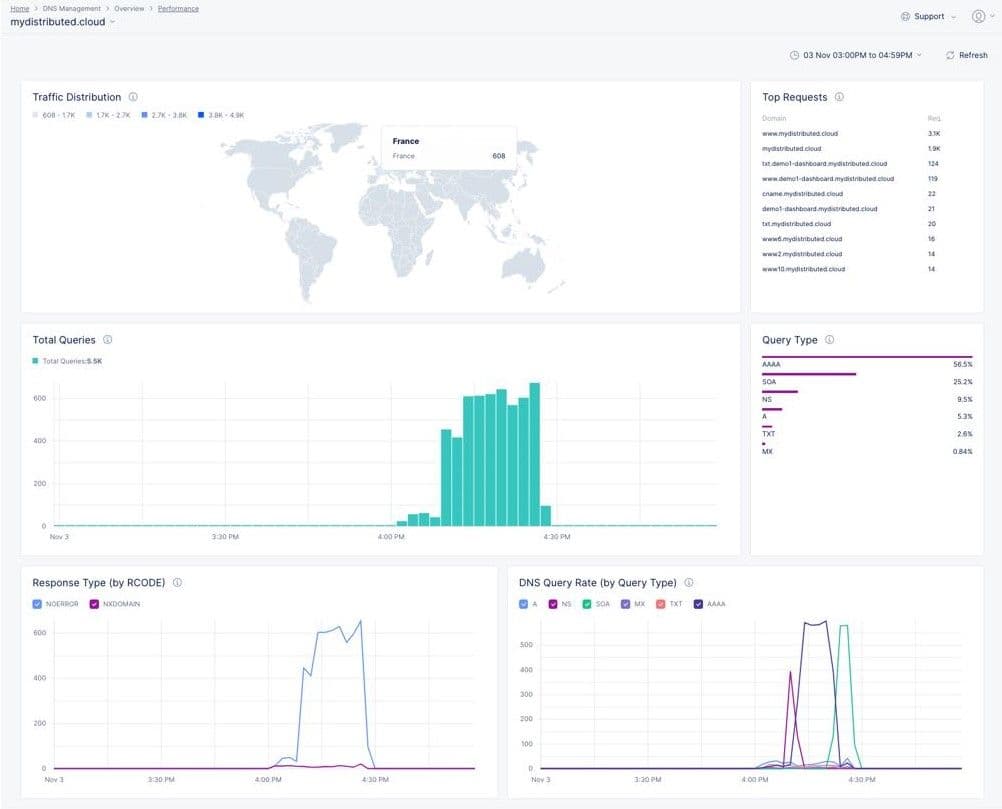This screenshot has width=1002, height=809.
Task: Select the 3.8K-4.9K color swatch in Traffic Distribution
Action: (x=200, y=114)
